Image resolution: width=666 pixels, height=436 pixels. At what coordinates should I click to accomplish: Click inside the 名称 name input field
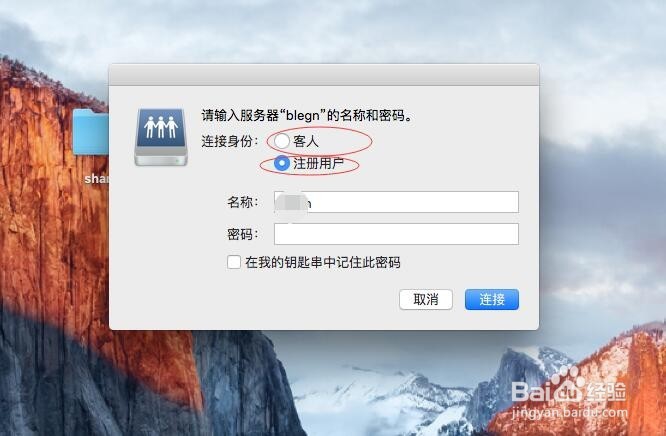point(396,202)
